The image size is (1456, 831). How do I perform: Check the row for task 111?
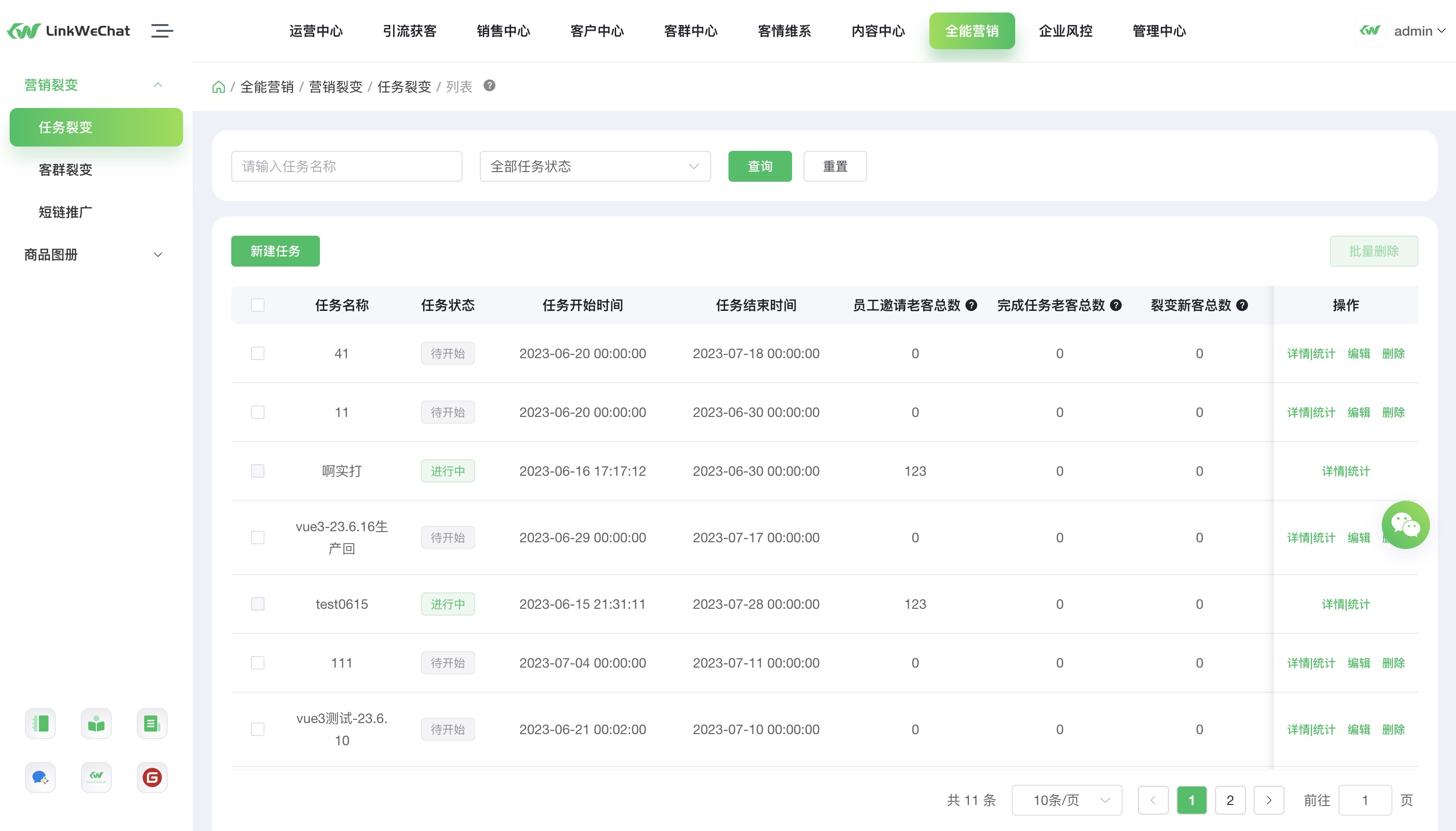click(x=258, y=663)
